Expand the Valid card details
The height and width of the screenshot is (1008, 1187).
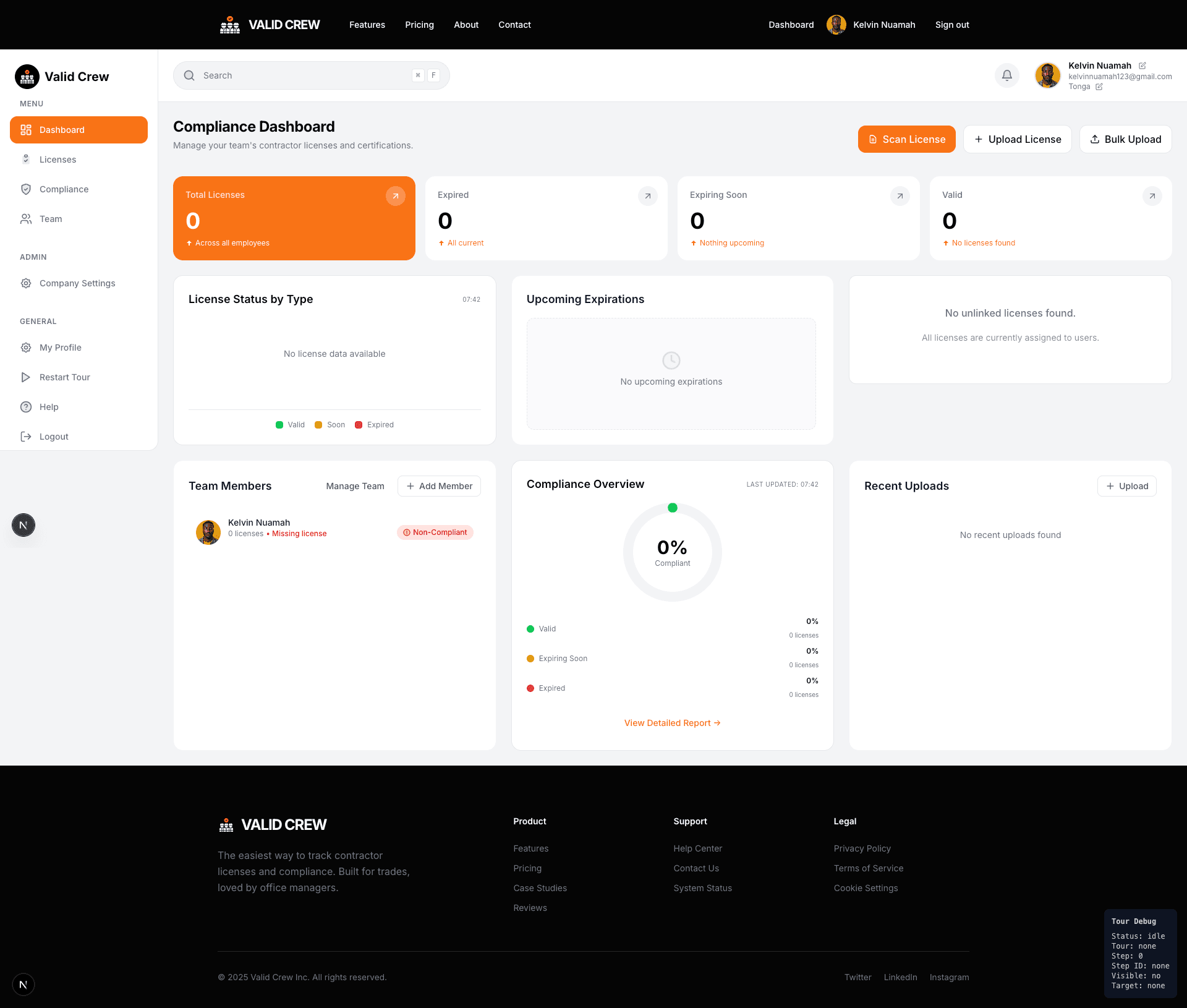pos(1152,196)
